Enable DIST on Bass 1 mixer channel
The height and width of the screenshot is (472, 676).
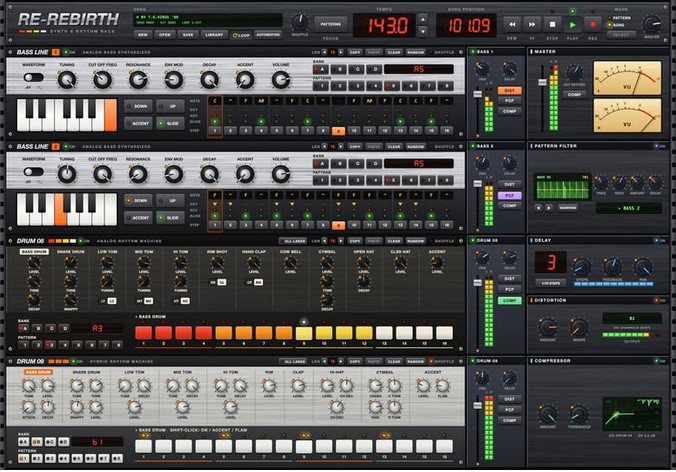click(510, 91)
